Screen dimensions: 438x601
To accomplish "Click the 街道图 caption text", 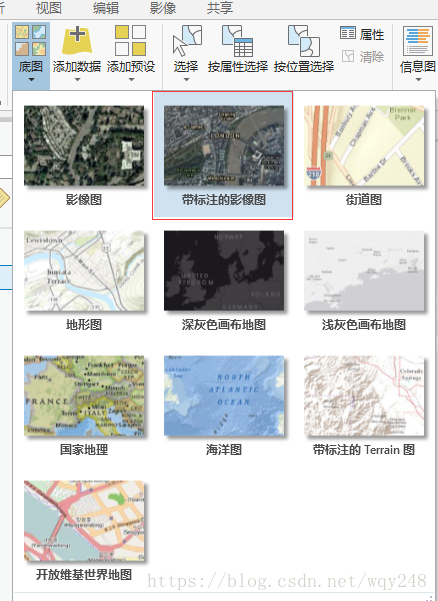I will (x=364, y=200).
